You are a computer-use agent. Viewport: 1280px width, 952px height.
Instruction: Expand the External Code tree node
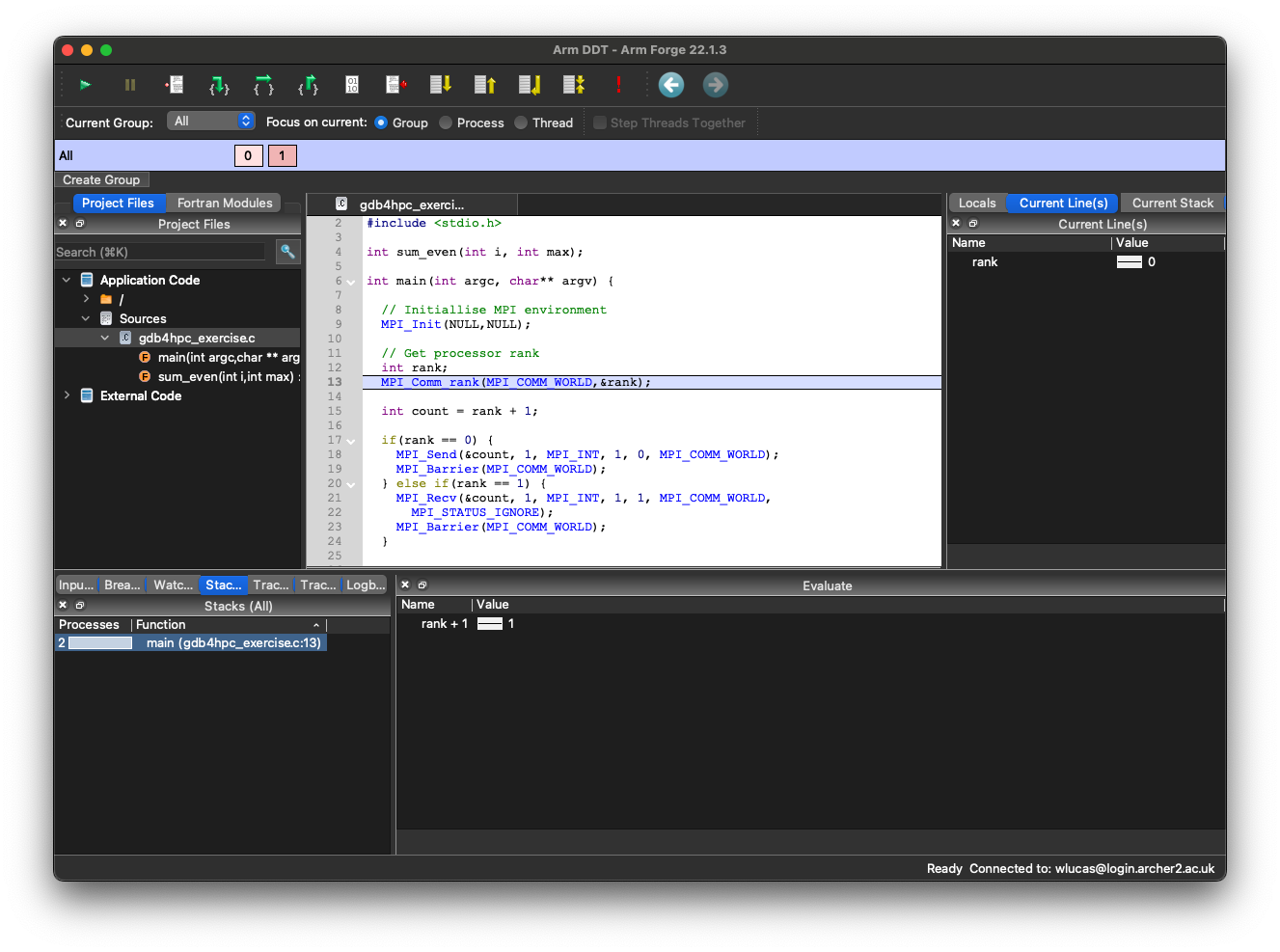[x=67, y=395]
